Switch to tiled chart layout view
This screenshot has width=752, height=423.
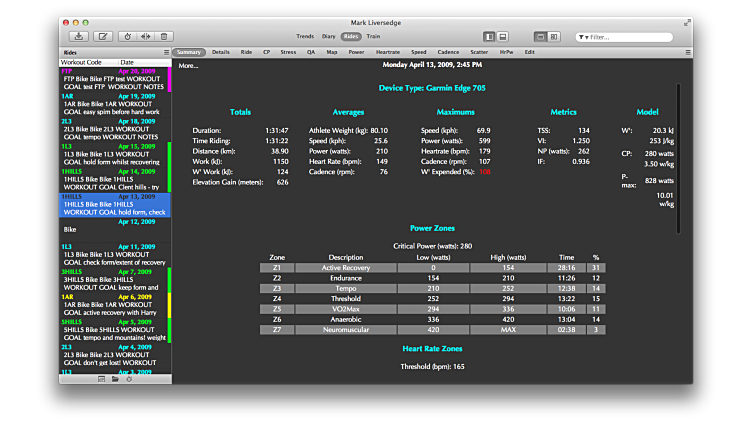554,36
